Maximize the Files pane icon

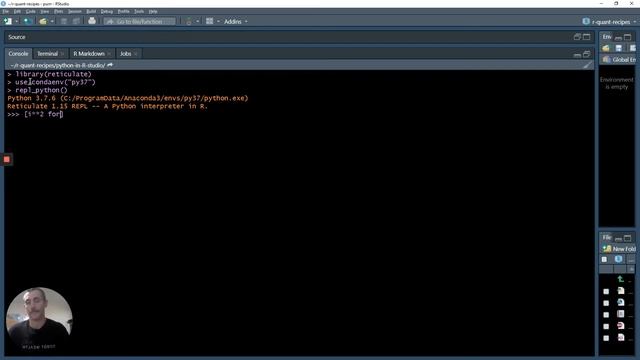(628, 238)
